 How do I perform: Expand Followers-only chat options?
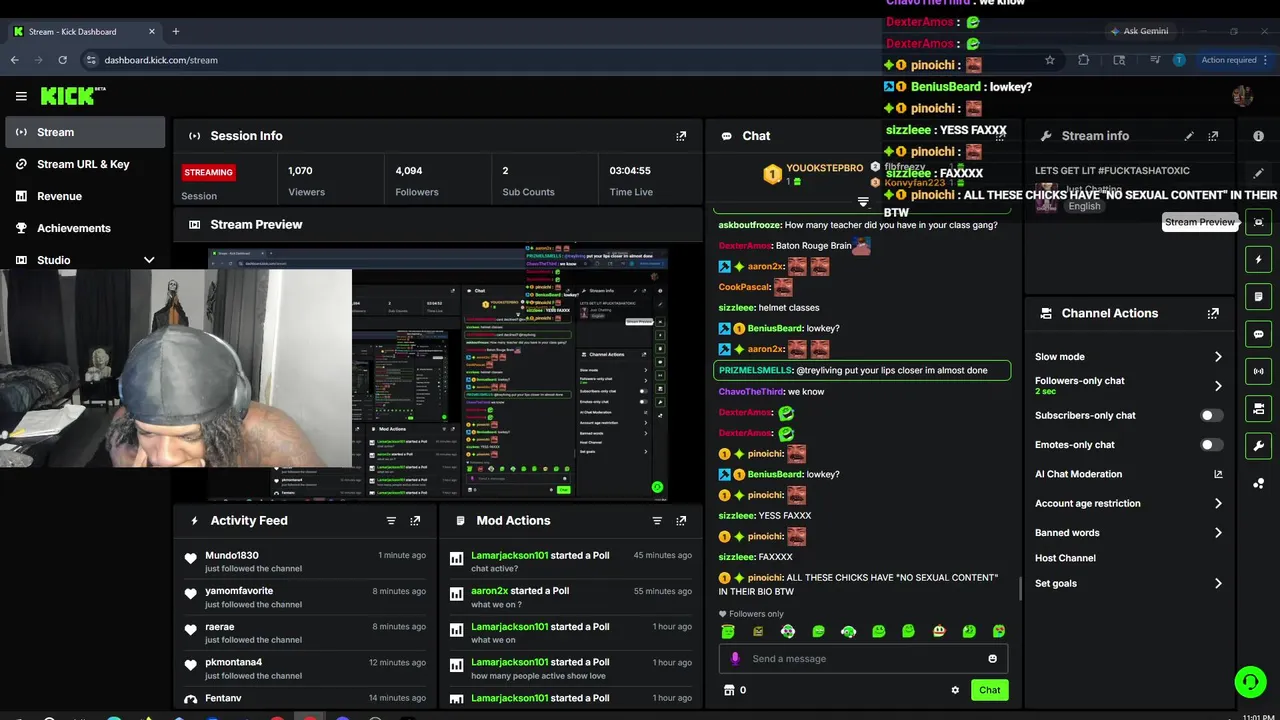(1218, 386)
